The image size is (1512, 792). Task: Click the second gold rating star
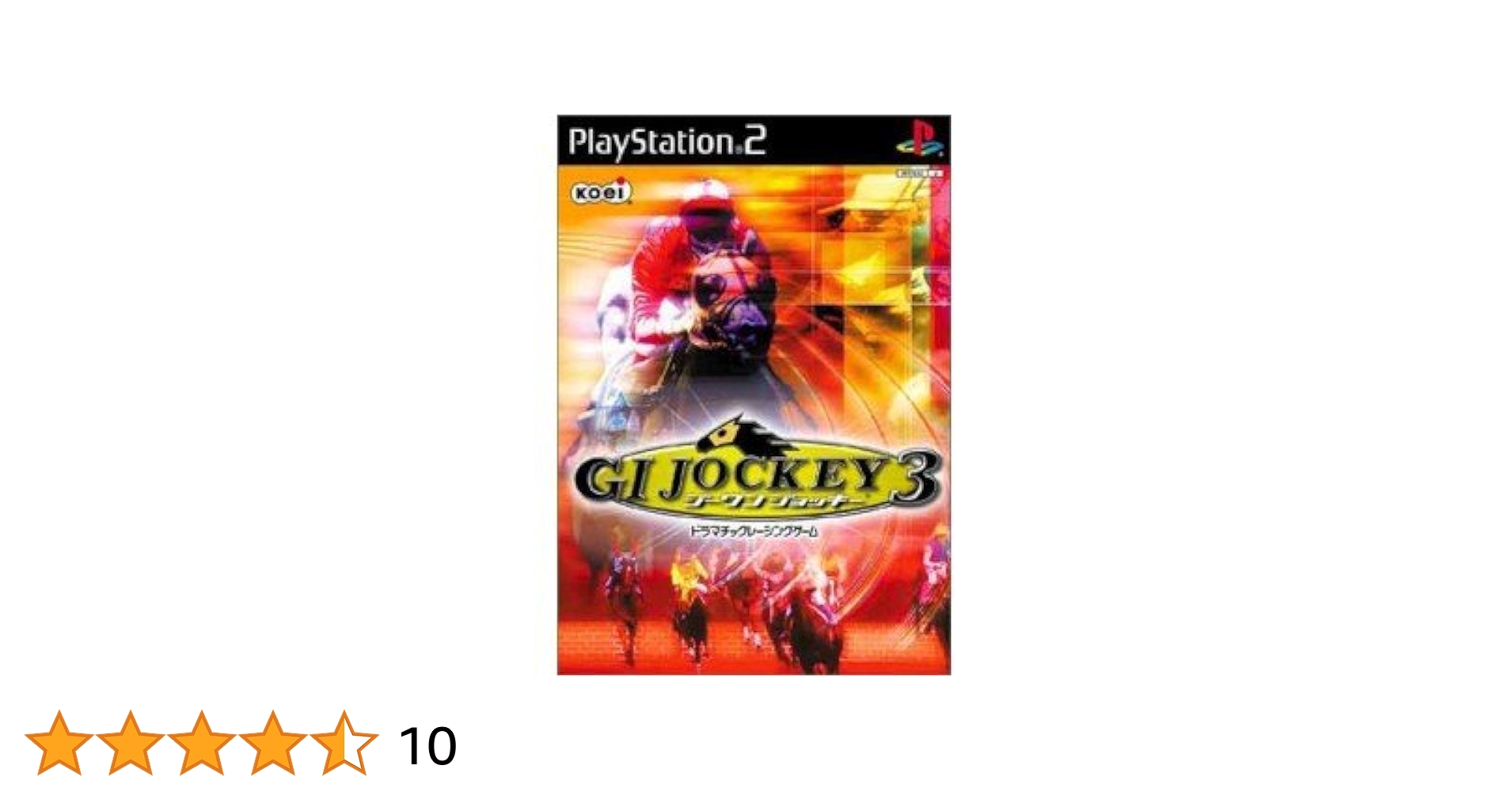pos(131,743)
